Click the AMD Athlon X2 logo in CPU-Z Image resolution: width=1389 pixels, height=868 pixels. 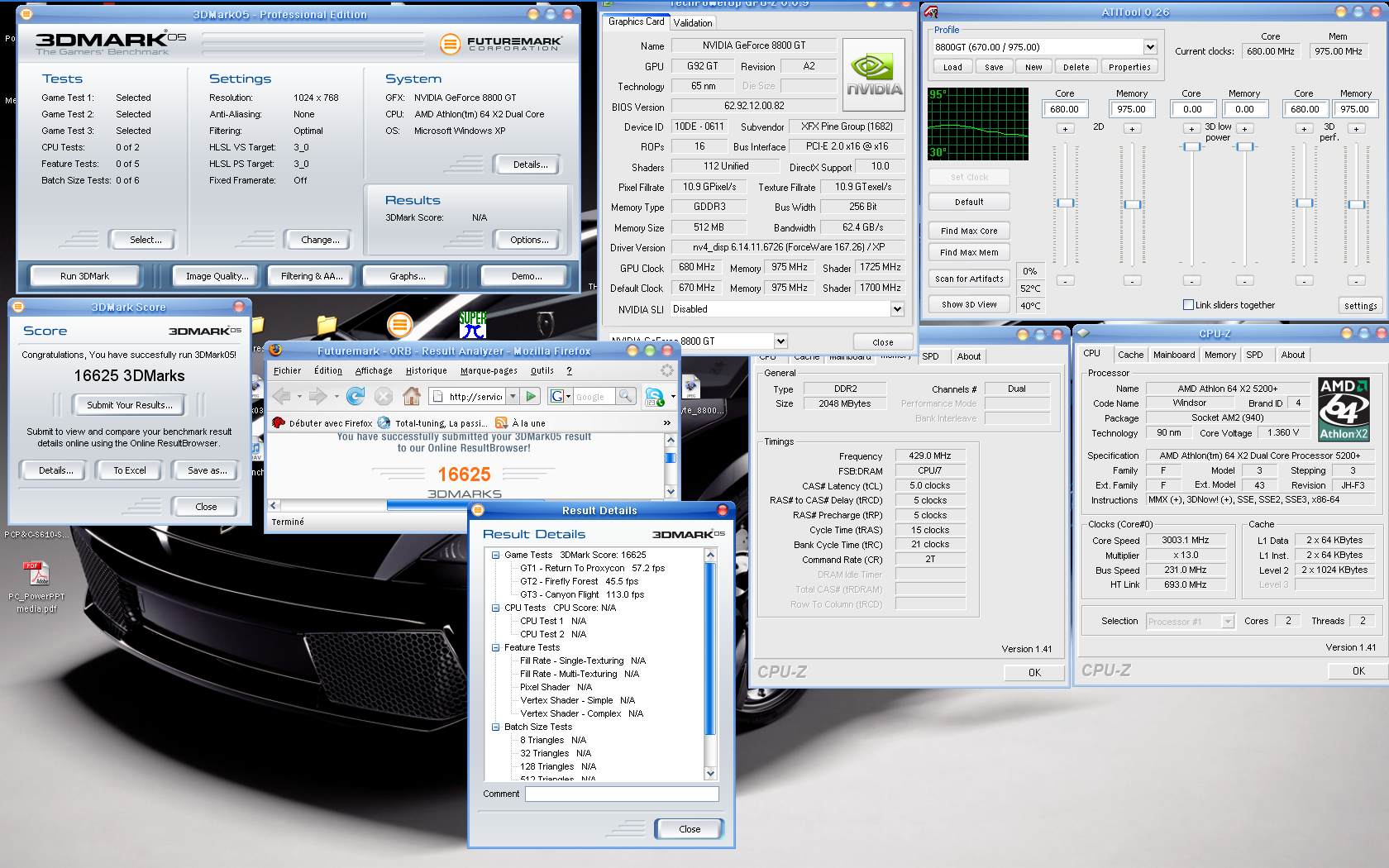[x=1344, y=409]
